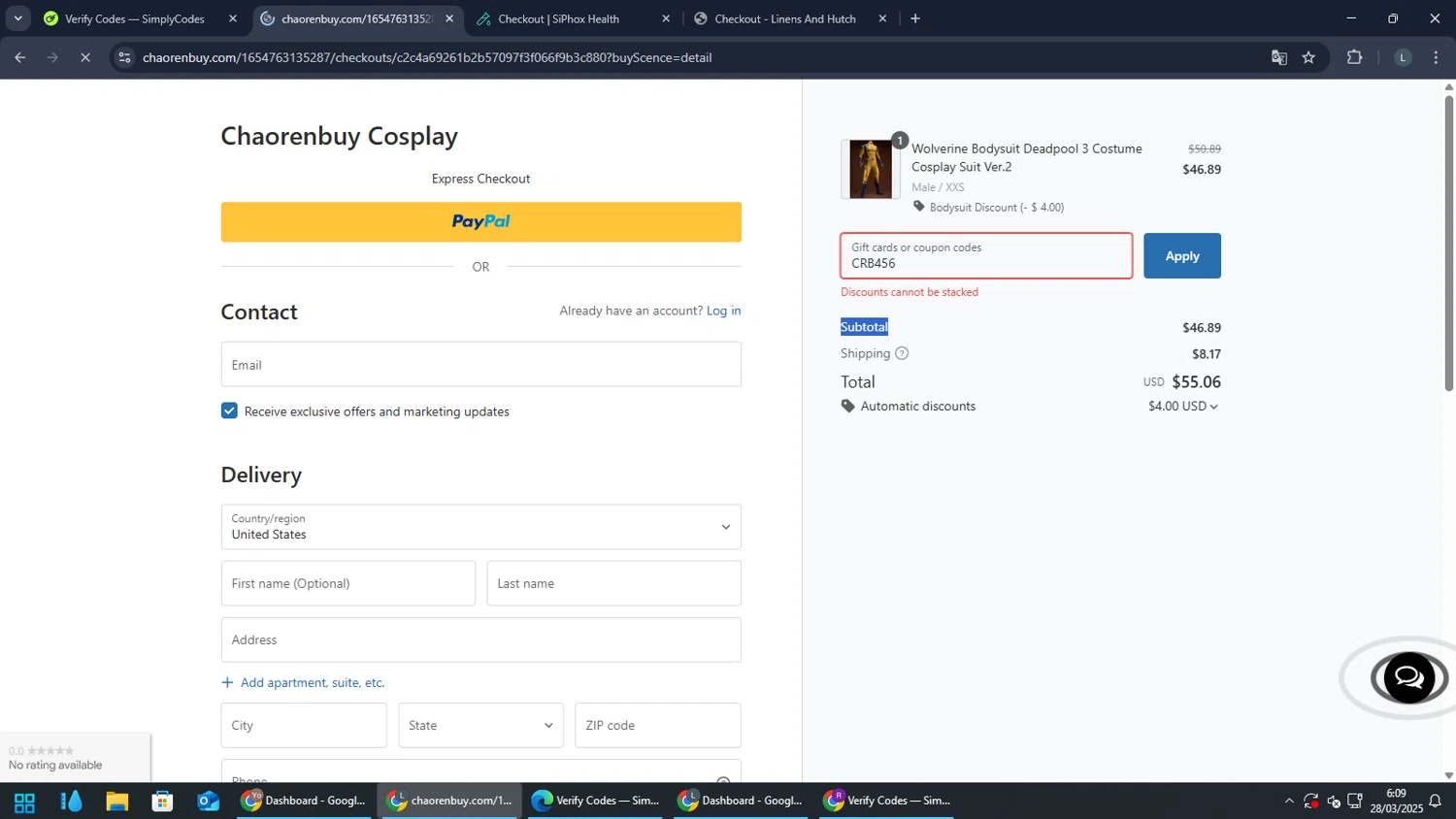Click the City input field
1456x819 pixels.
pyautogui.click(x=304, y=725)
